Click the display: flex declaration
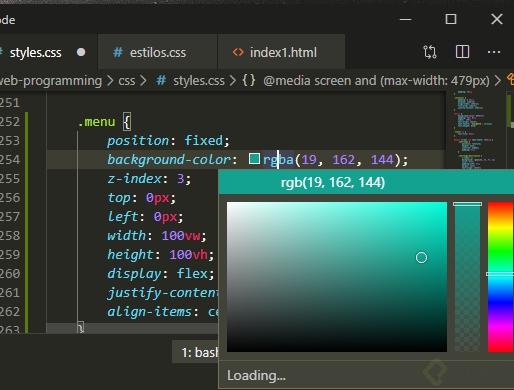Viewport: 514px width, 390px height. click(161, 274)
